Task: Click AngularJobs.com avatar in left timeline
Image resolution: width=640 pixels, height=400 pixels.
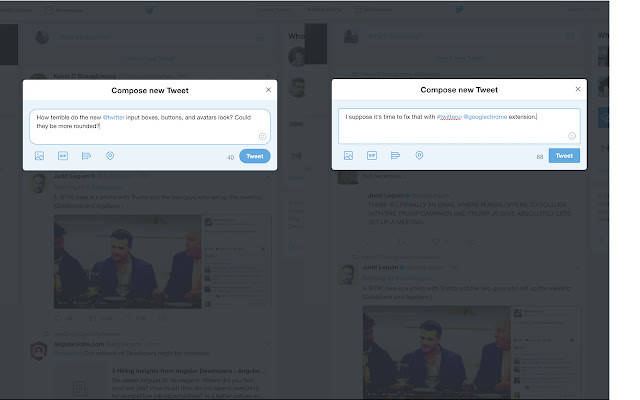Action: pyautogui.click(x=39, y=351)
